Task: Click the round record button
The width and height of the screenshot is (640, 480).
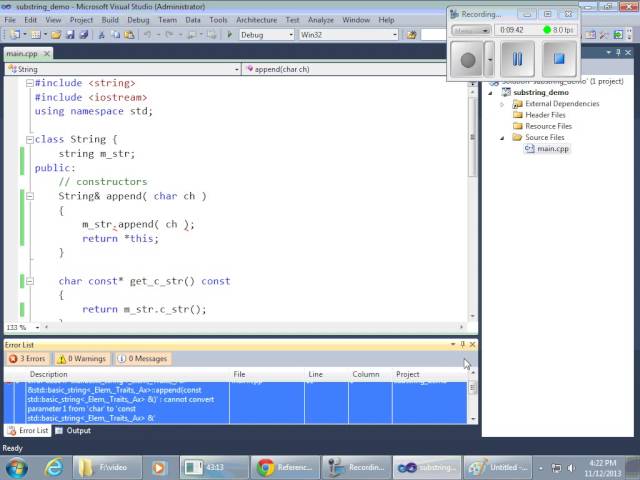Action: pos(467,60)
